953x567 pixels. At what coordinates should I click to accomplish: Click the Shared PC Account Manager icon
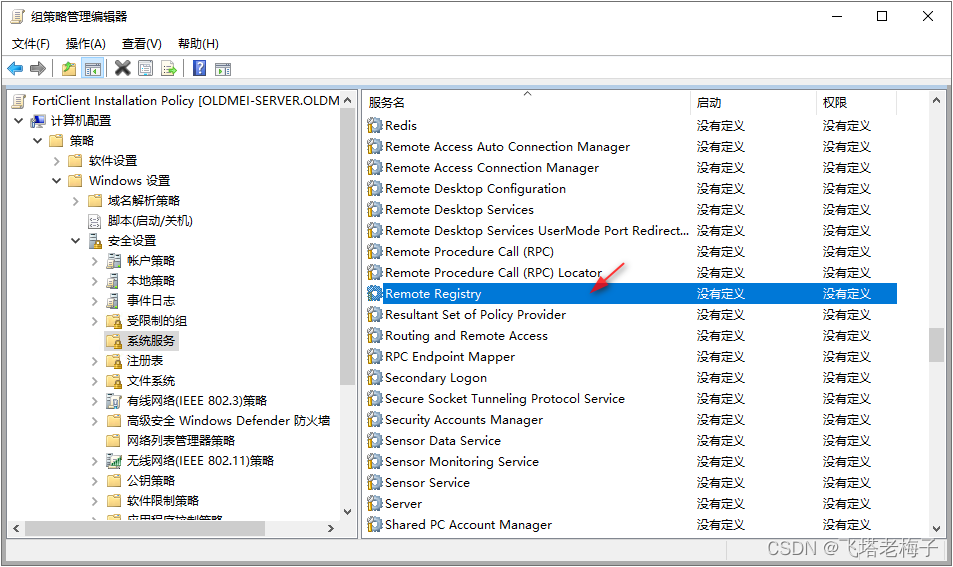(x=374, y=524)
